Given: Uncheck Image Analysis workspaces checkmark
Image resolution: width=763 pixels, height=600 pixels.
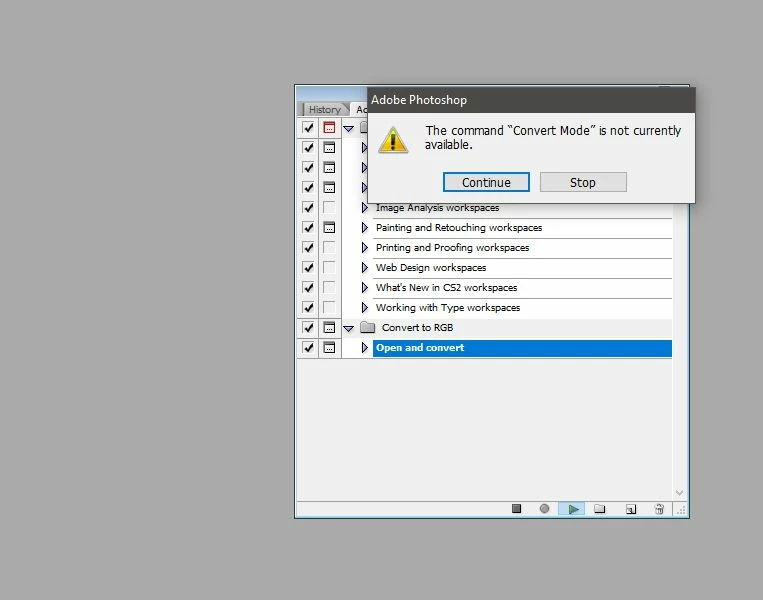Looking at the screenshot, I should [x=308, y=207].
